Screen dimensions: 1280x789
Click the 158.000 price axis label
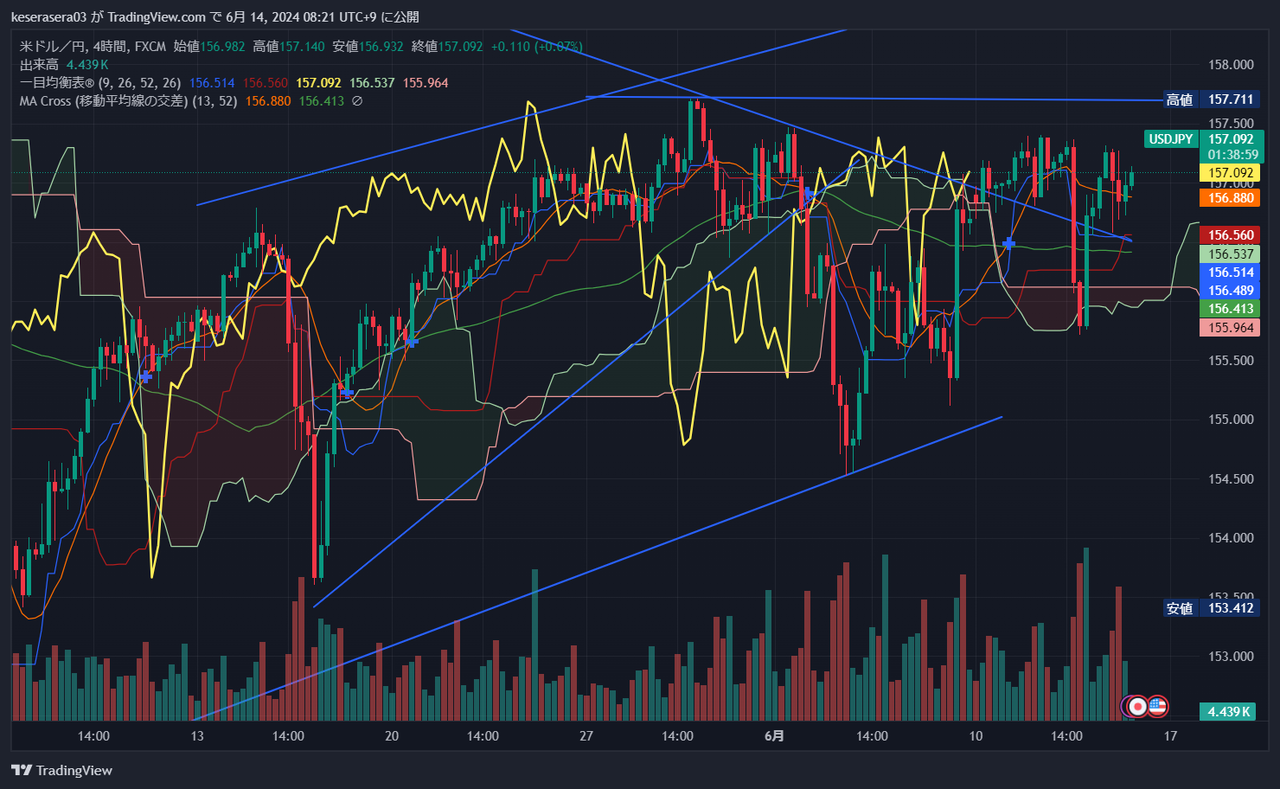click(x=1231, y=65)
